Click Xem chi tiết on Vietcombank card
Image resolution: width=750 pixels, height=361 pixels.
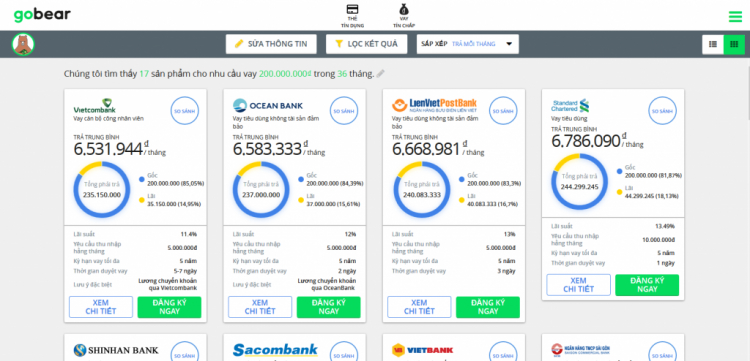click(101, 307)
